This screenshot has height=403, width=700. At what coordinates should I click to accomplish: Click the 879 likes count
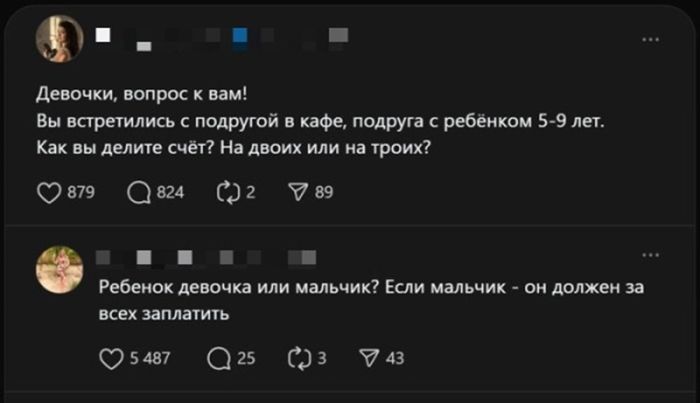80,193
